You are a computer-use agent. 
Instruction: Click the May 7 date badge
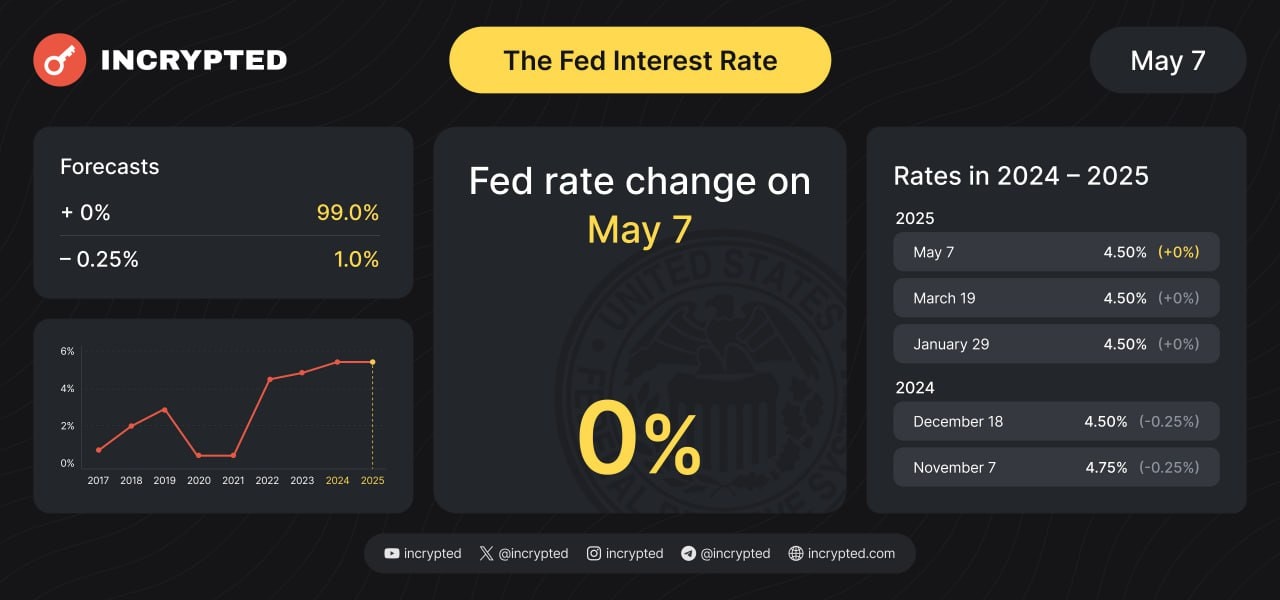(1167, 60)
